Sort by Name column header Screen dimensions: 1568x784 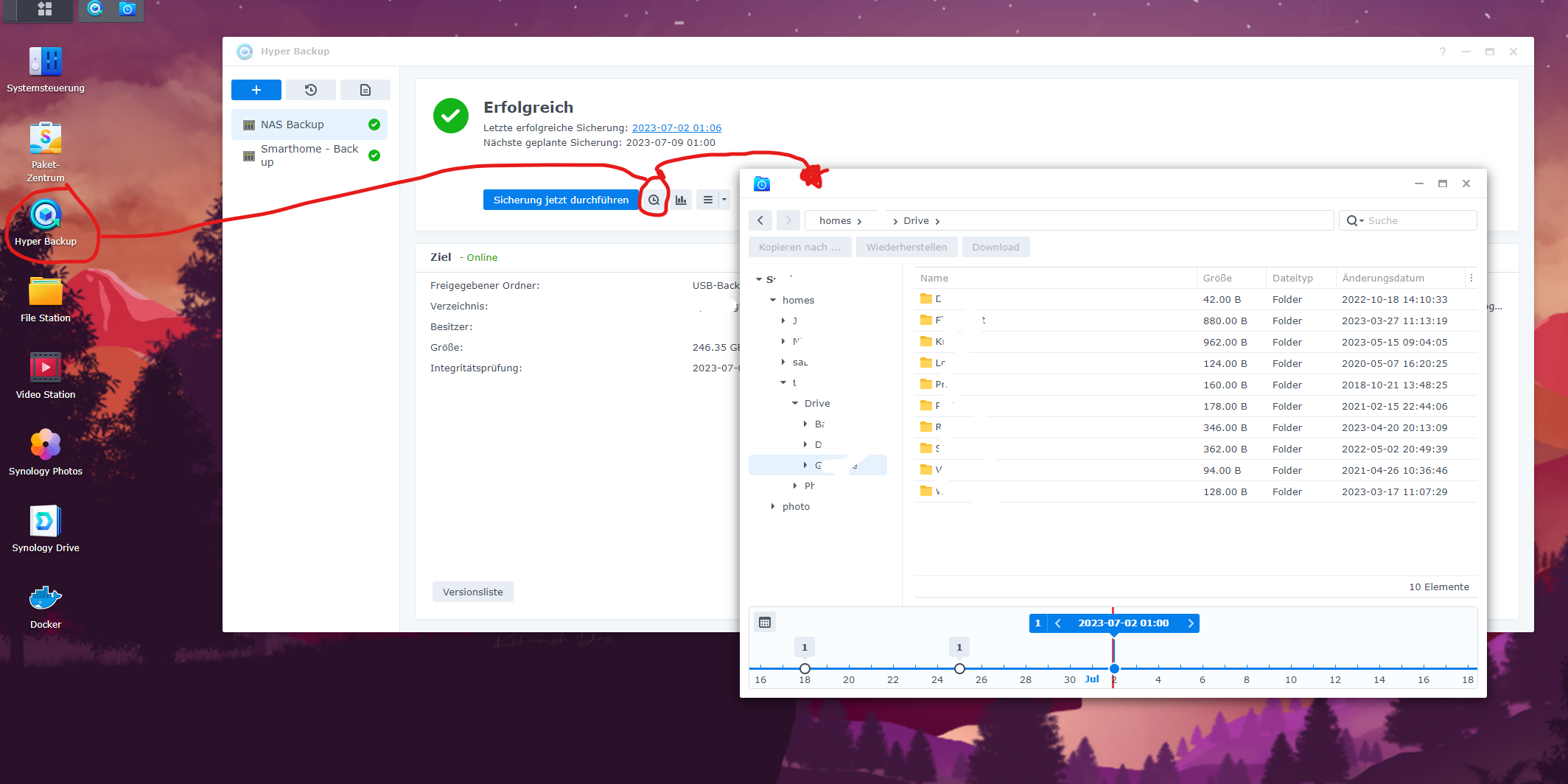click(x=1054, y=278)
